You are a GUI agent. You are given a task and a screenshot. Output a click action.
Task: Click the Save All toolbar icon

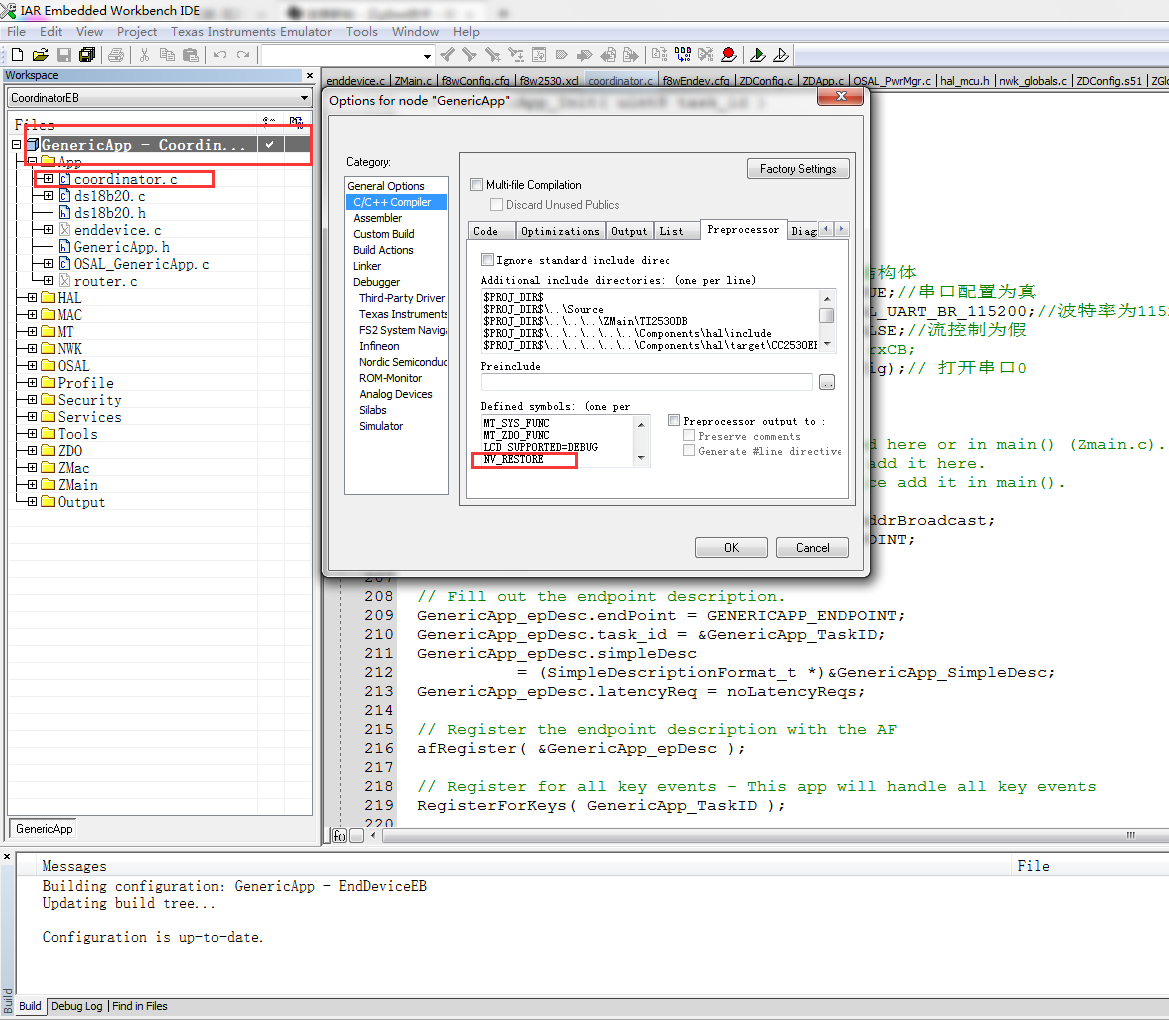tap(87, 54)
